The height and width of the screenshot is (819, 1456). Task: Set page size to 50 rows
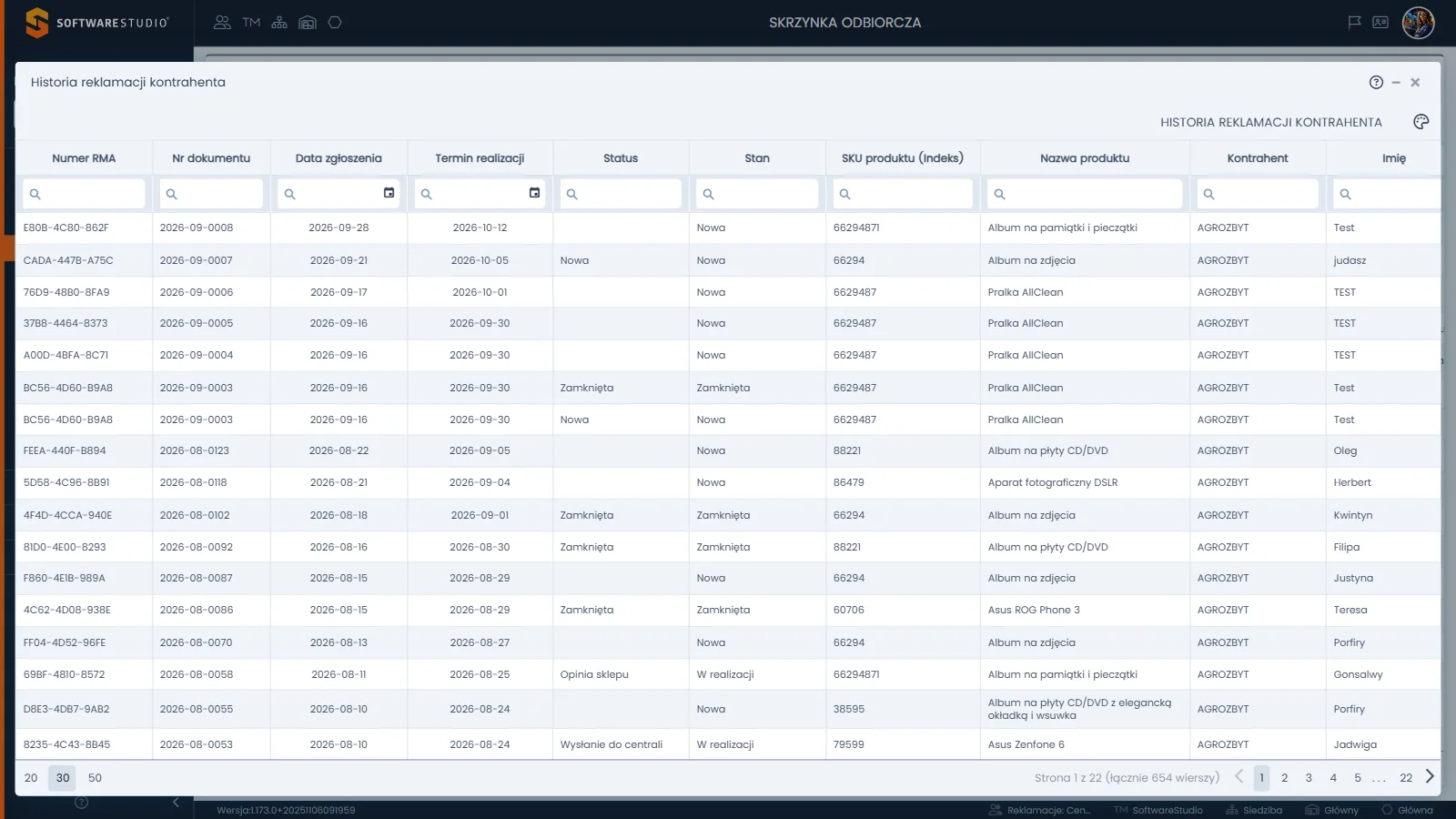(95, 778)
